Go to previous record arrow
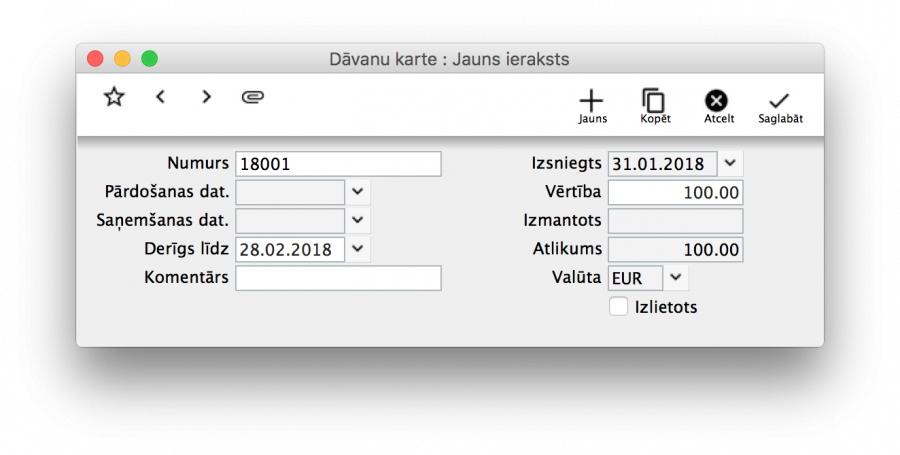900x455 pixels. pyautogui.click(x=160, y=97)
